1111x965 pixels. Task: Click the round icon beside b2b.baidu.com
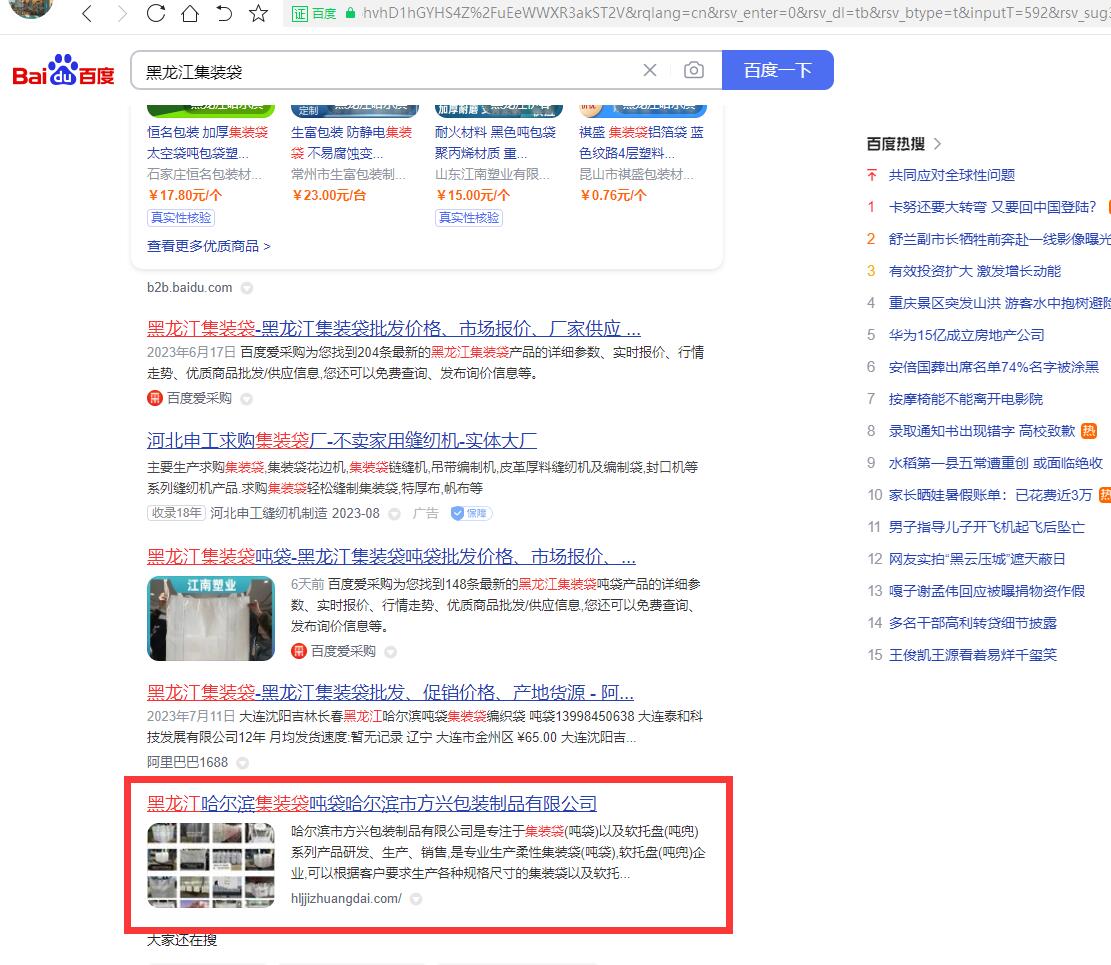pos(247,288)
